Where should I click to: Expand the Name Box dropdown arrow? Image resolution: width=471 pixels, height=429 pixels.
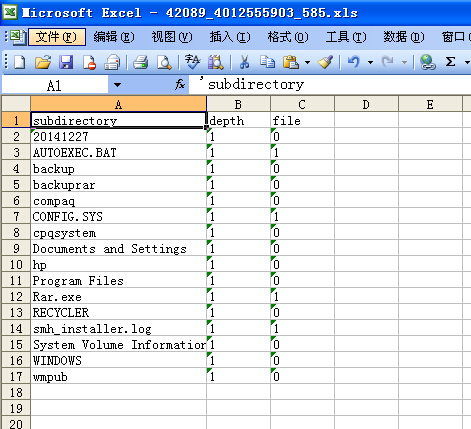pyautogui.click(x=117, y=85)
